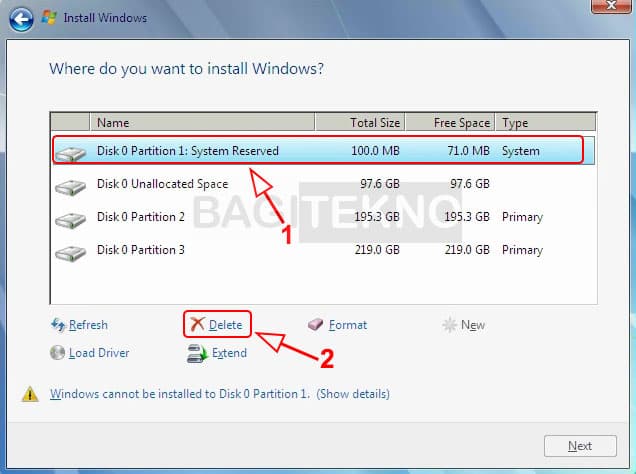Close the Install Windows dialog
The width and height of the screenshot is (636, 474).
pos(611,6)
